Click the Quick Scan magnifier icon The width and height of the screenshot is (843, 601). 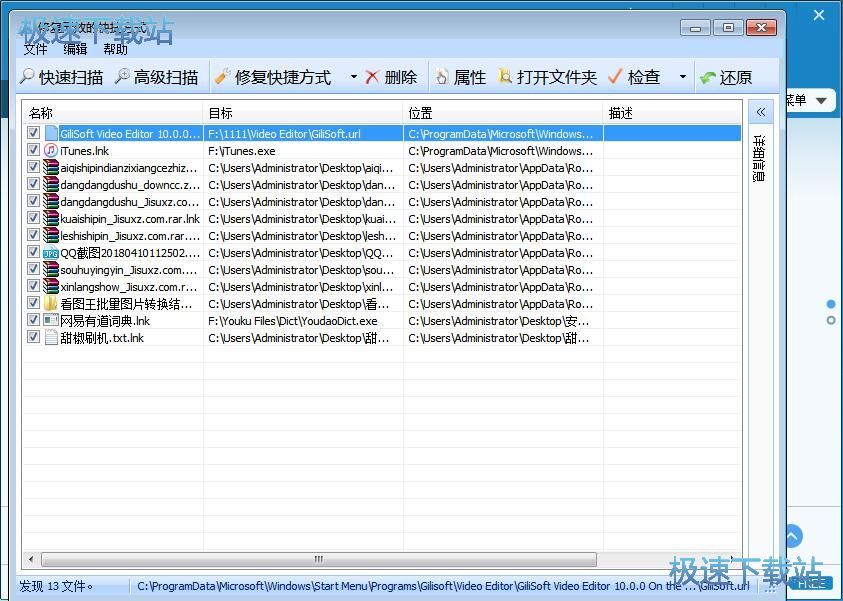(x=27, y=76)
